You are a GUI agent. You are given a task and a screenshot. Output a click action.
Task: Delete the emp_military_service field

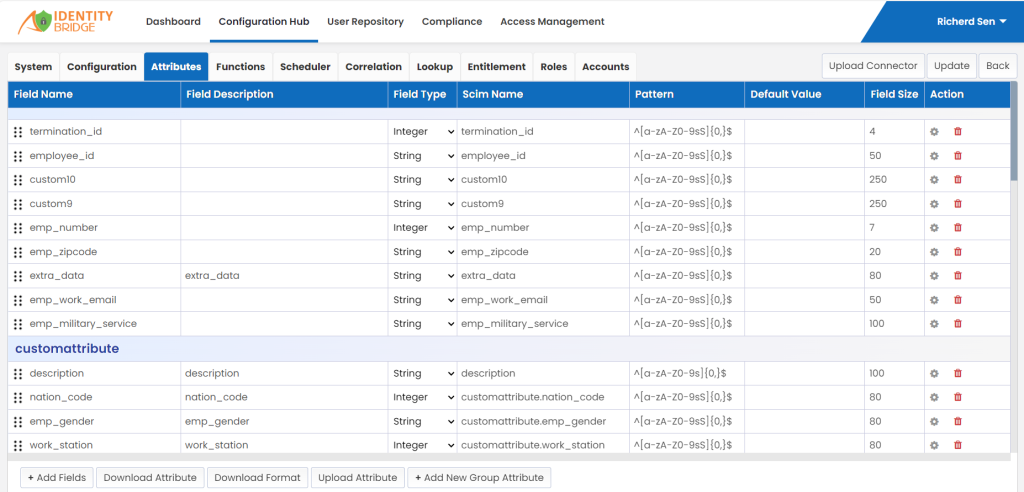(x=958, y=323)
